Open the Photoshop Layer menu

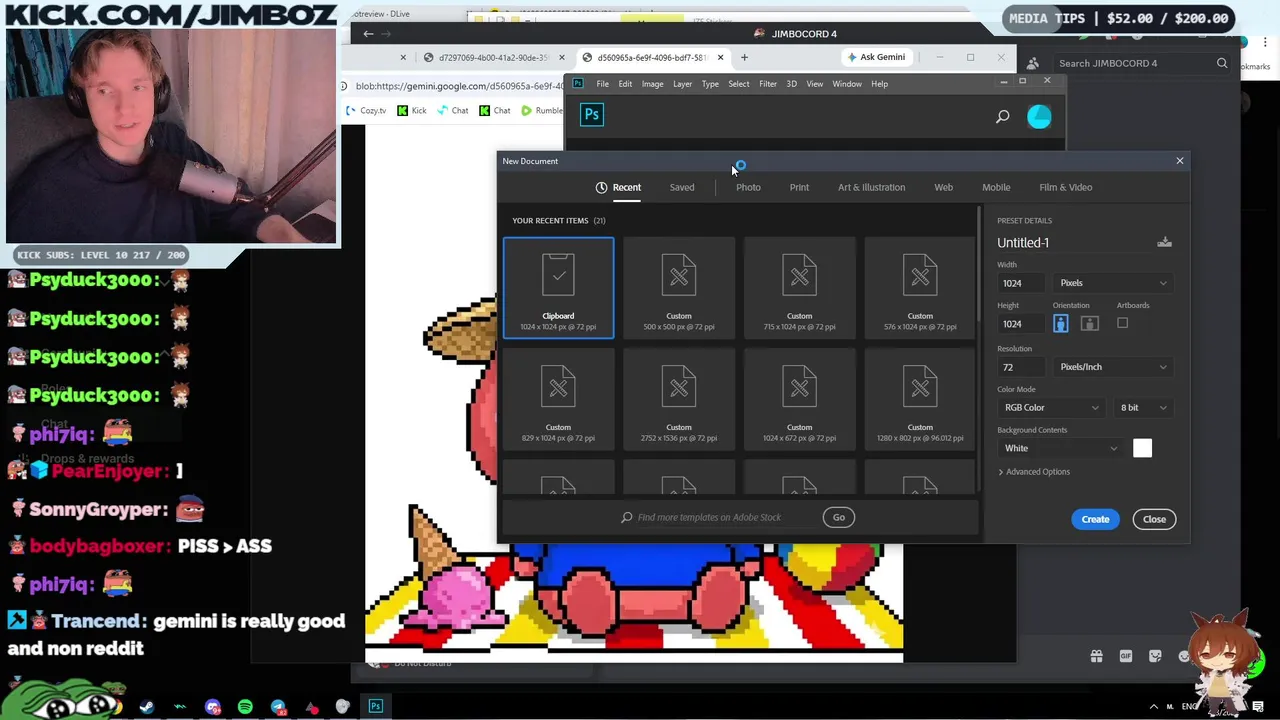[x=682, y=84]
